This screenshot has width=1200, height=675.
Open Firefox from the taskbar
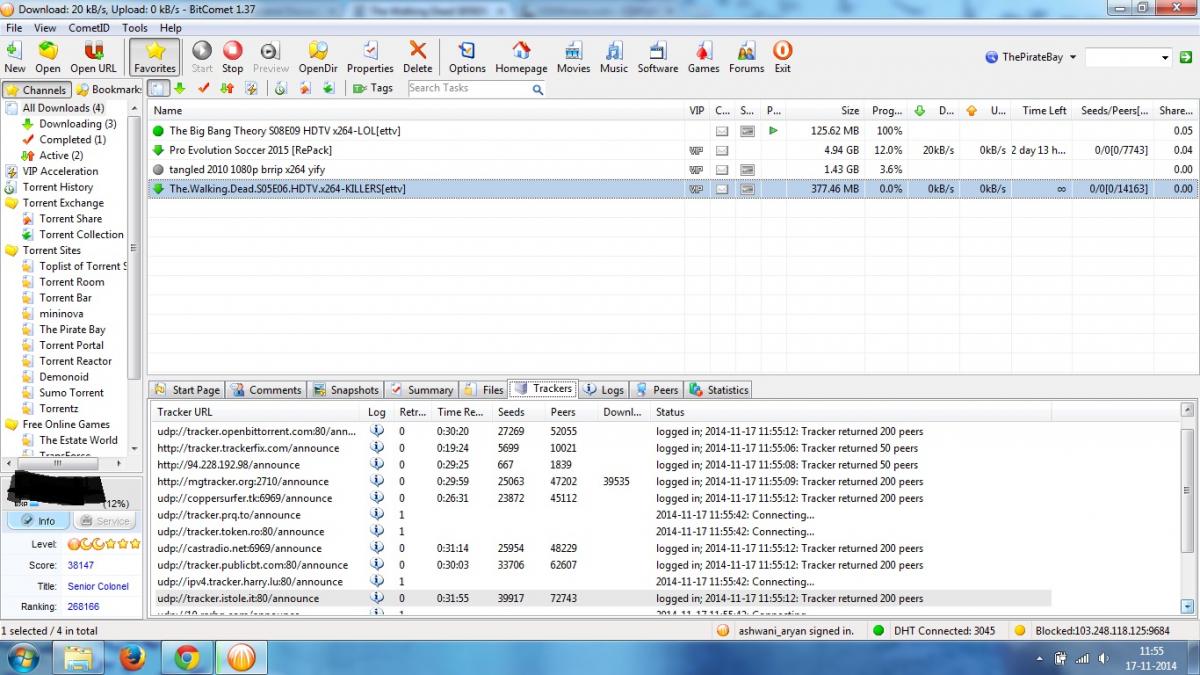point(131,657)
